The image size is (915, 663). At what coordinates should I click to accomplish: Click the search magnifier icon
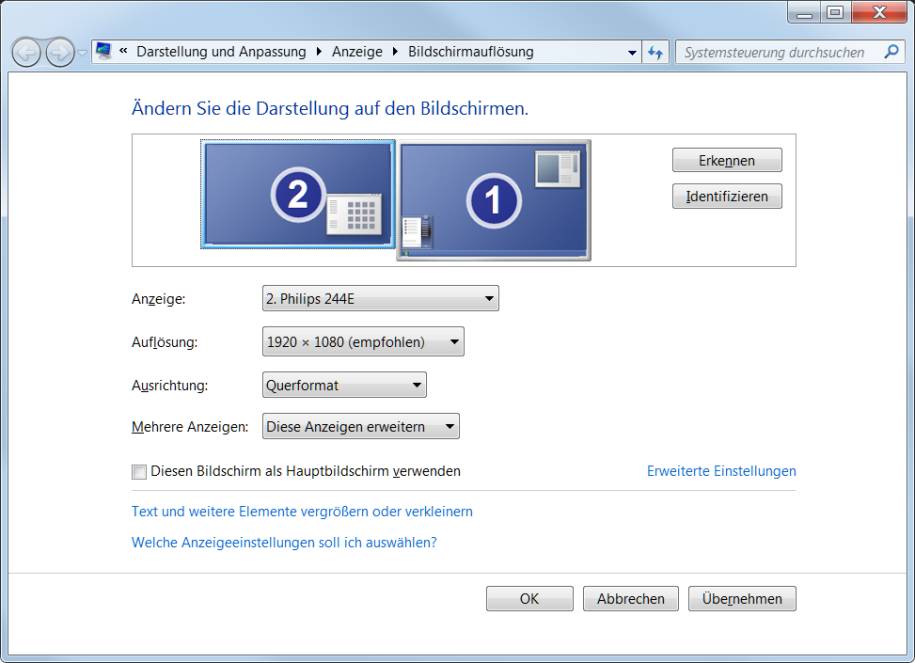[x=891, y=52]
